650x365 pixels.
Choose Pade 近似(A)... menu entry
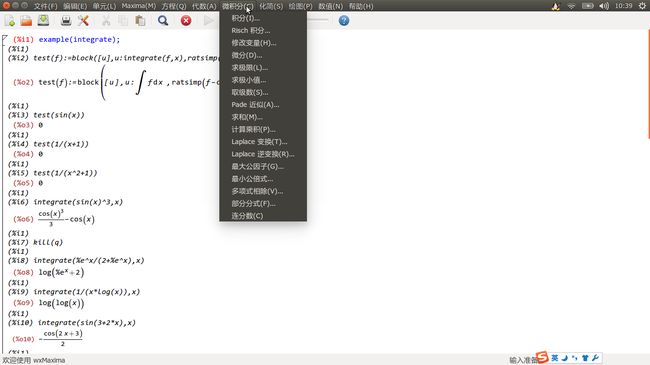click(x=263, y=105)
